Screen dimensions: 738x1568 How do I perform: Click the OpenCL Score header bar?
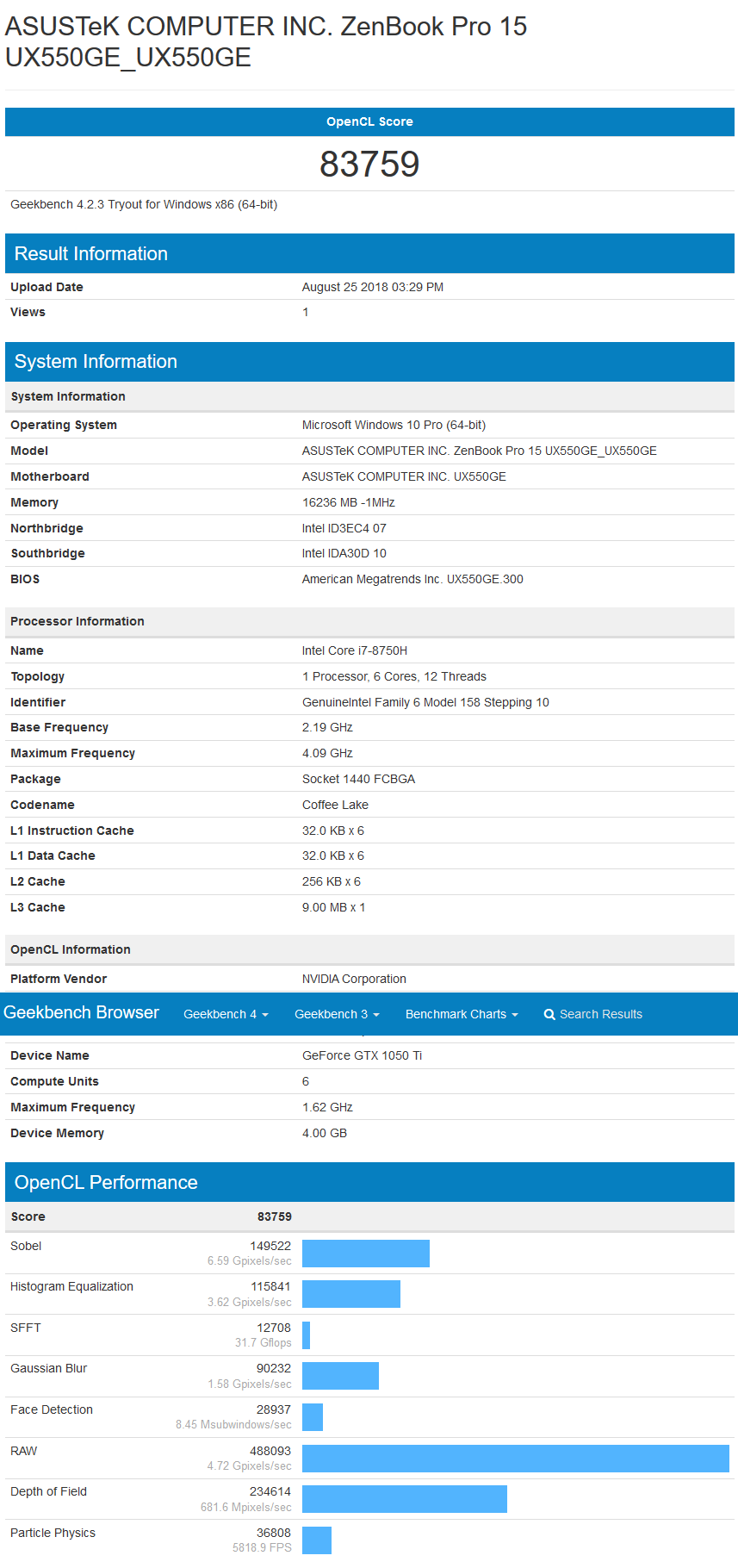(x=369, y=121)
